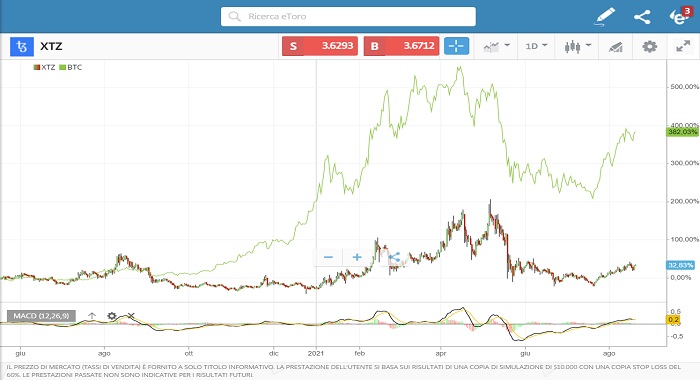The width and height of the screenshot is (700, 380).
Task: Click the 0,2 MACD value label
Action: [x=673, y=319]
